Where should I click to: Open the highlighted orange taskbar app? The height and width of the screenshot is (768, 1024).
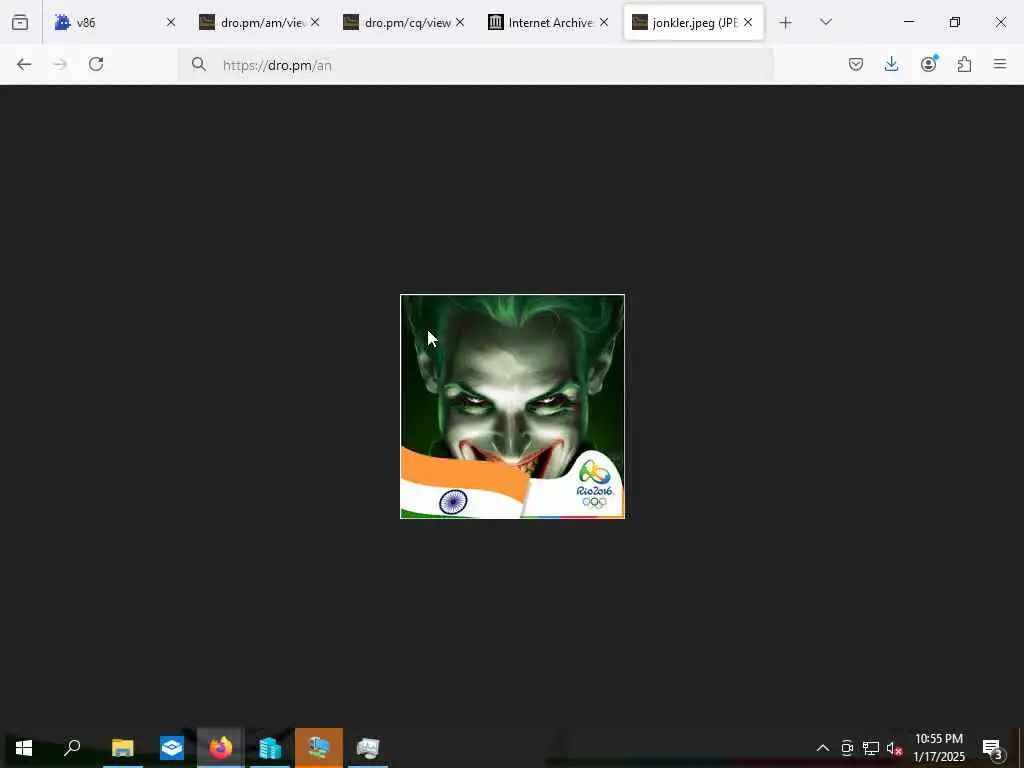[x=319, y=748]
